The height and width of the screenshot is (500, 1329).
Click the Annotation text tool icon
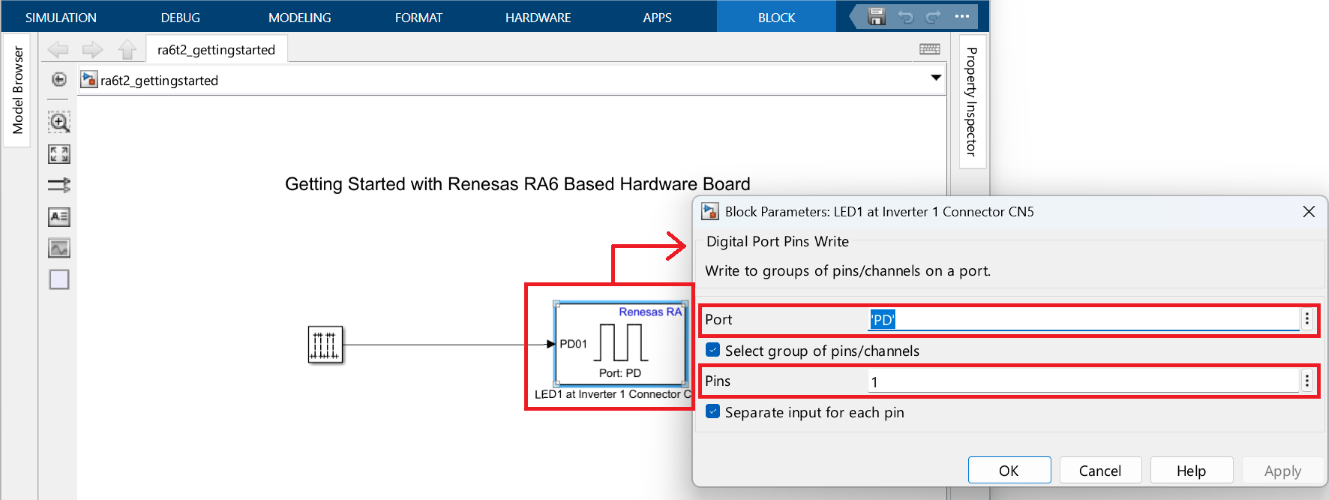tap(59, 216)
